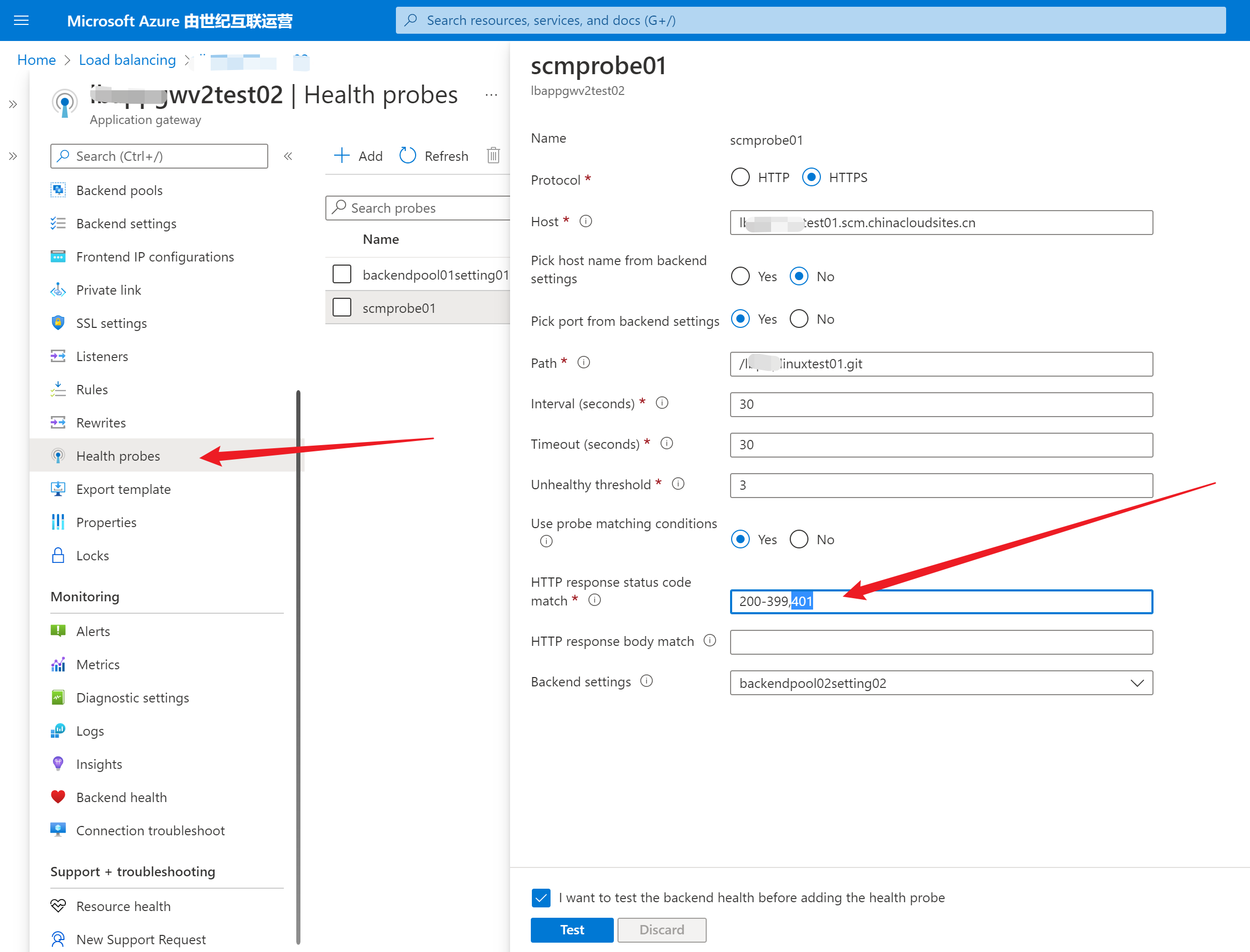This screenshot has width=1250, height=952.
Task: Click the SSL settings shield icon
Action: 58,323
